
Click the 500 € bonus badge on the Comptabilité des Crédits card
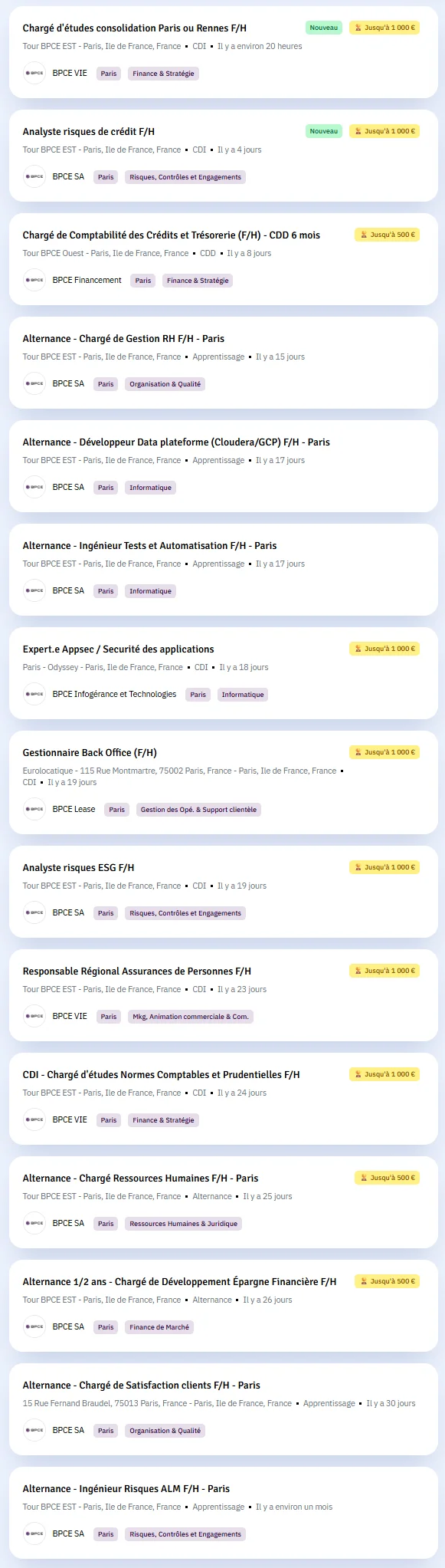tap(387, 235)
